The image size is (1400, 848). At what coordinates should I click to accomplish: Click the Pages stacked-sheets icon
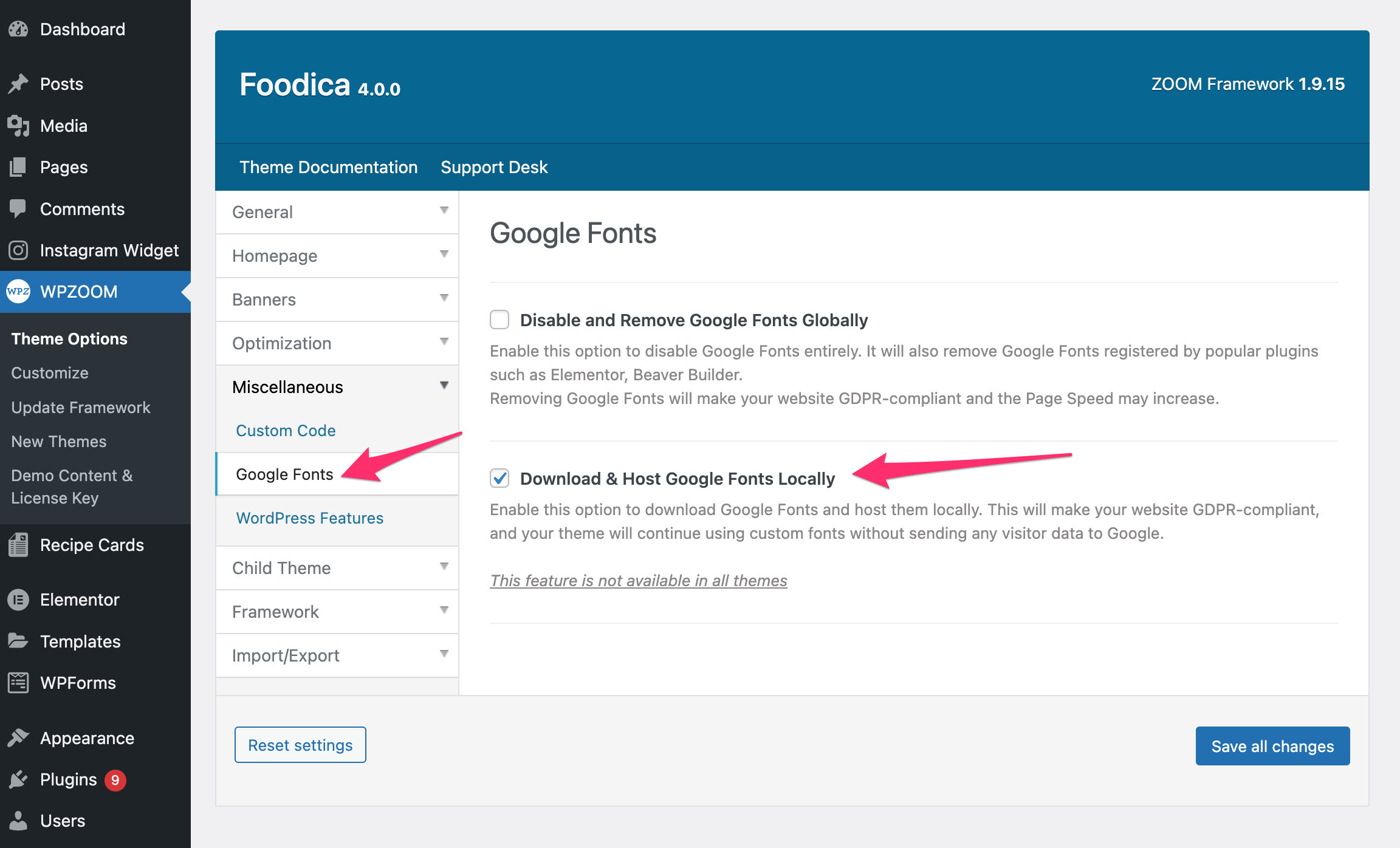tap(18, 167)
